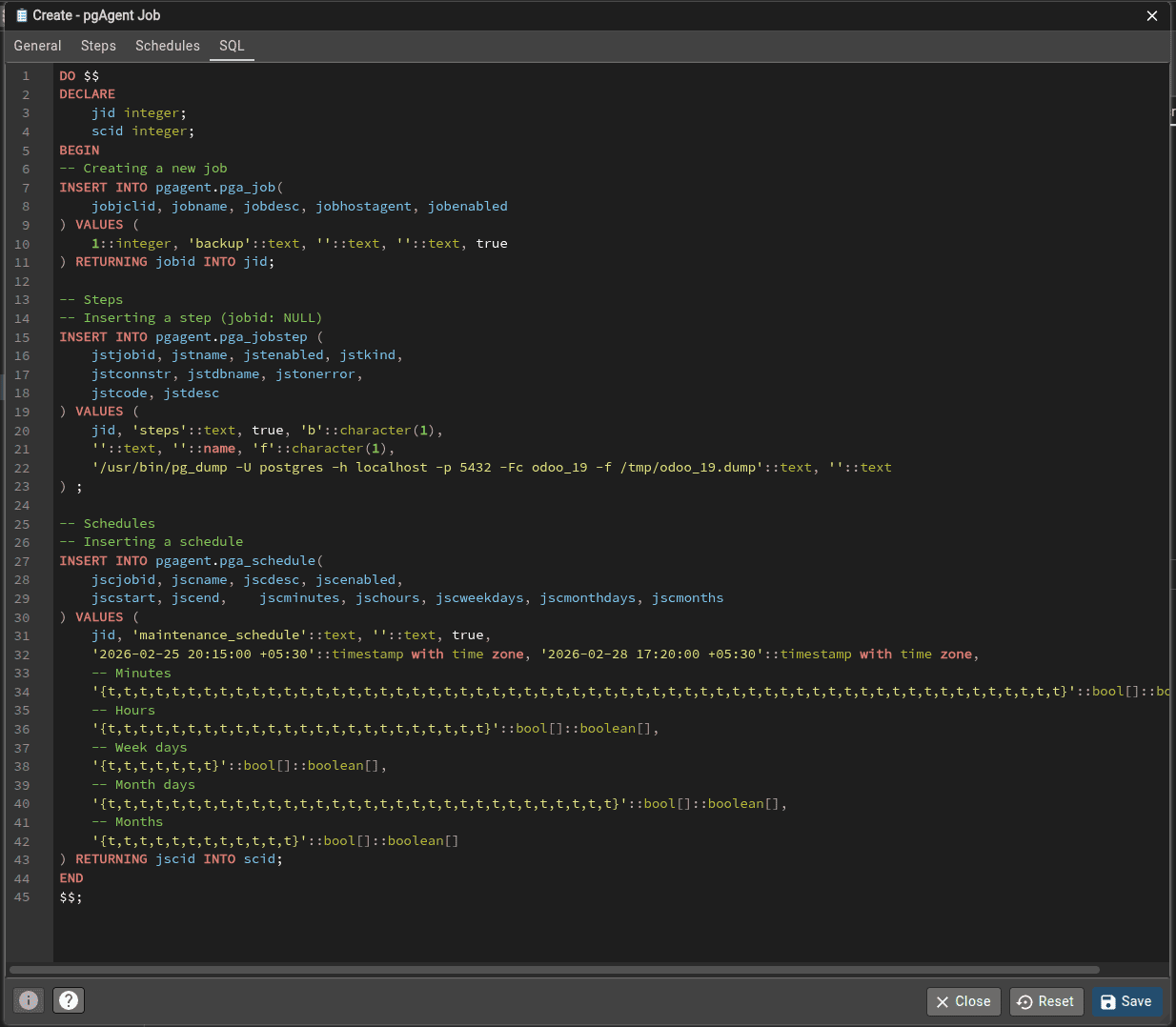Screen dimensions: 1176x1027
Task: Close the dialog using the top-right X
Action: tap(1151, 15)
